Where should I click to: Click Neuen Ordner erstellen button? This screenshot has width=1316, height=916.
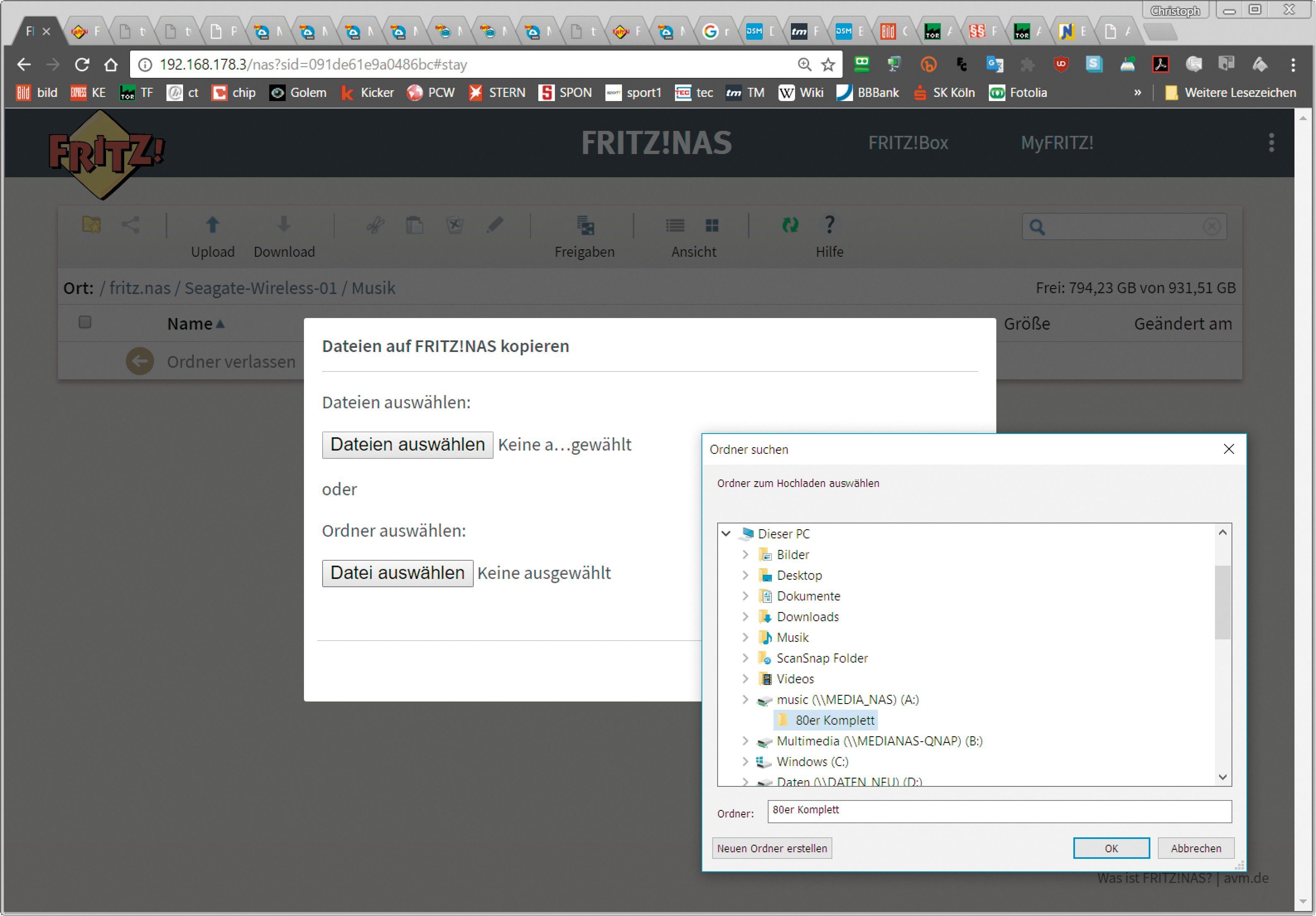pyautogui.click(x=771, y=849)
